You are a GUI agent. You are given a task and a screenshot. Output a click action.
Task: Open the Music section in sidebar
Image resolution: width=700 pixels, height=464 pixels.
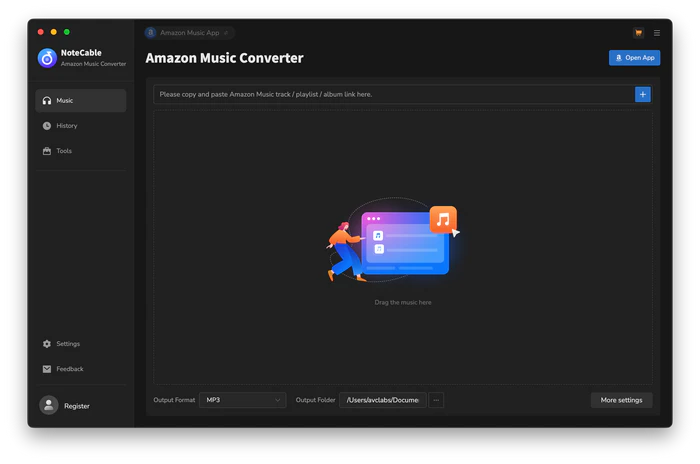pyautogui.click(x=81, y=100)
